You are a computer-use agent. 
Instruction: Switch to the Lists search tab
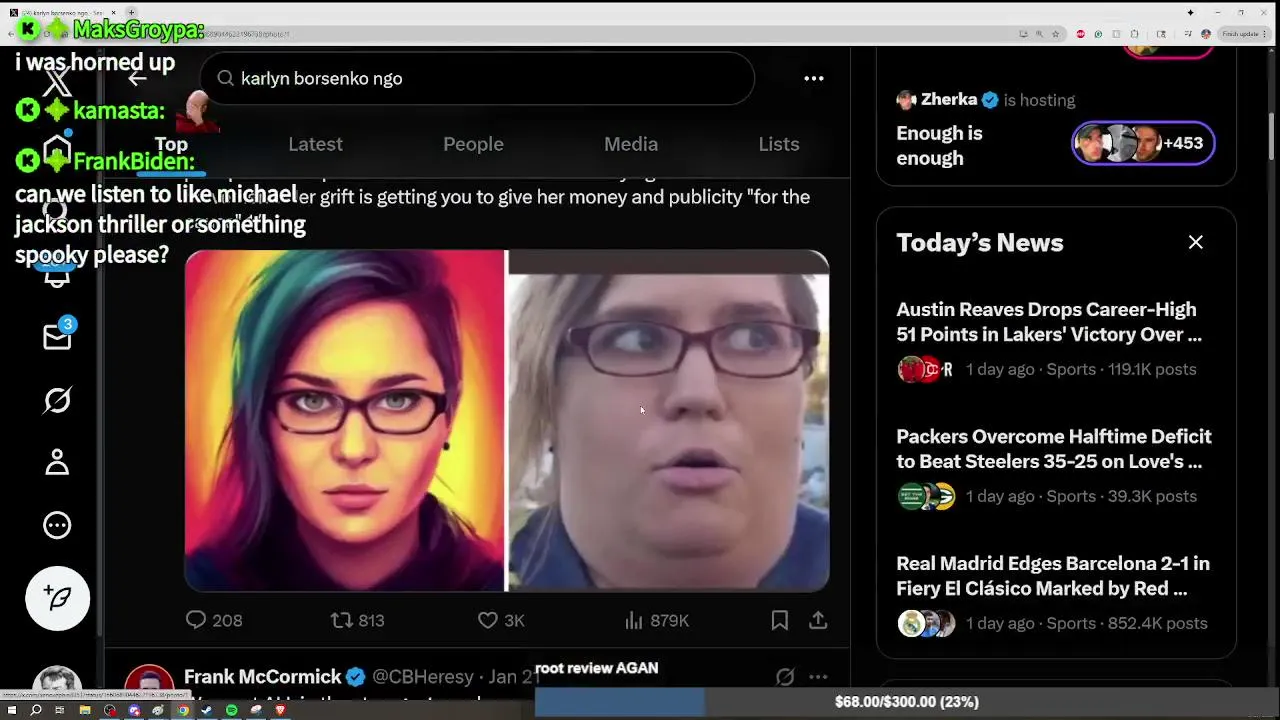(779, 144)
